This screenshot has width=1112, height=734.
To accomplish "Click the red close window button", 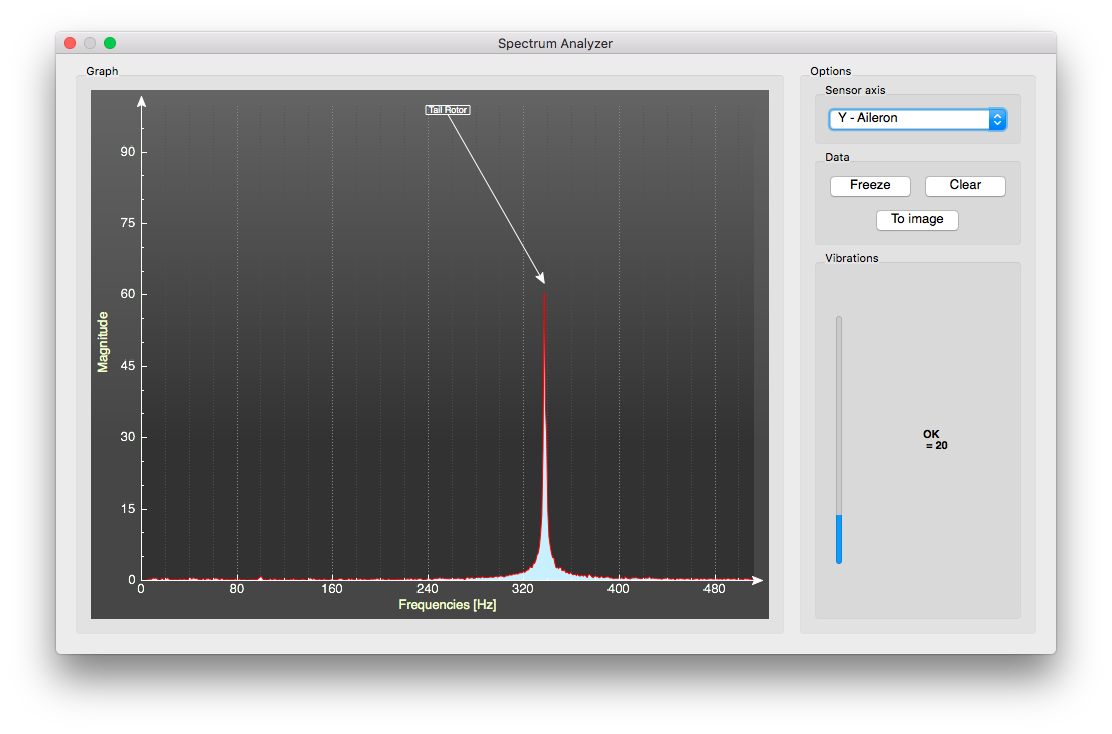I will [x=70, y=43].
